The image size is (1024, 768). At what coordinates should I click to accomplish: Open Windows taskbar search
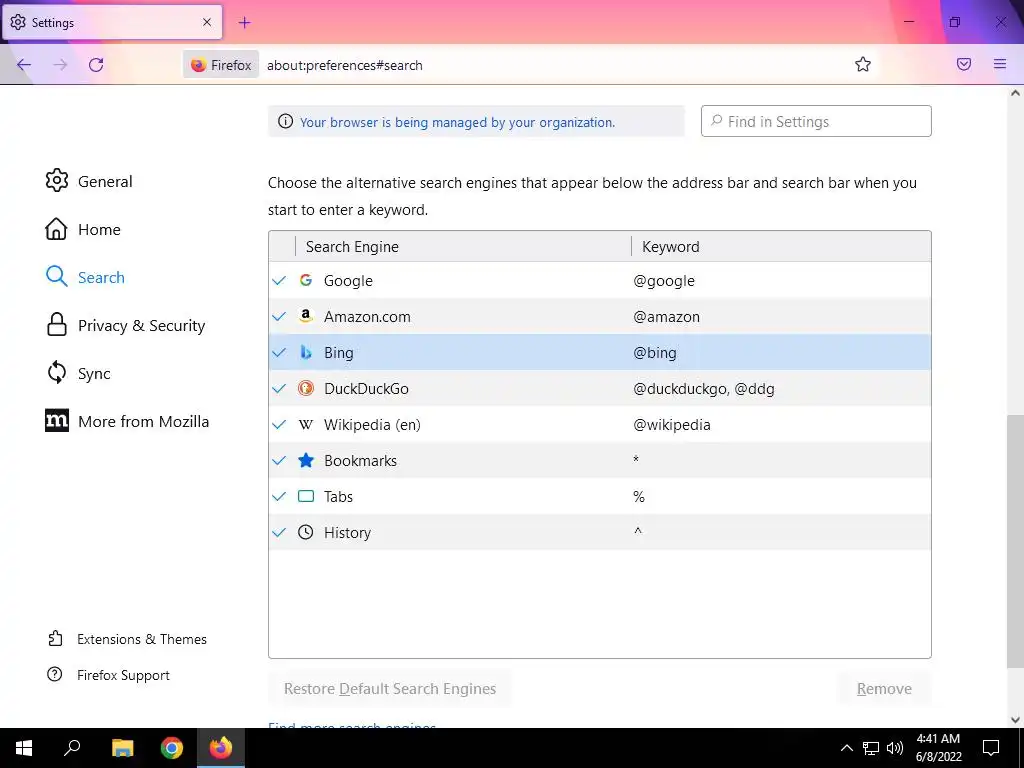click(72, 748)
